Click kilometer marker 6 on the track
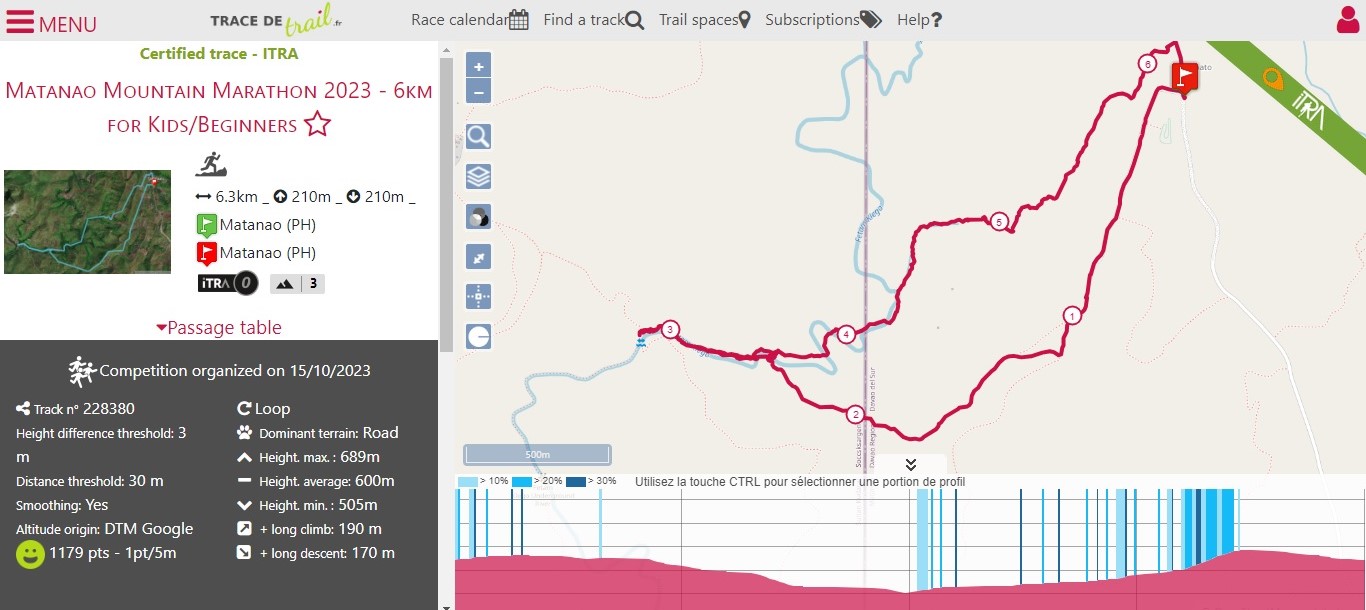Screen dimensions: 1366x610 (x=1147, y=64)
